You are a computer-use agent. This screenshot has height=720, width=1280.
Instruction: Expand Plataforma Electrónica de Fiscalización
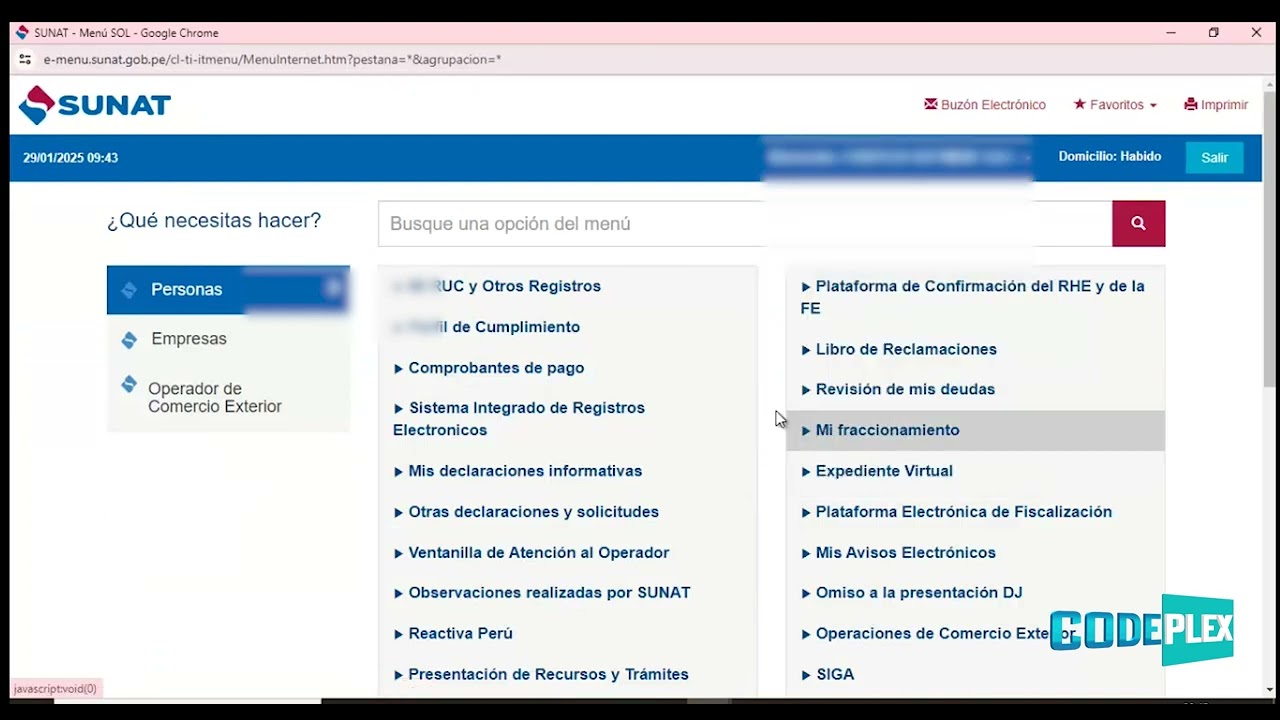(957, 512)
